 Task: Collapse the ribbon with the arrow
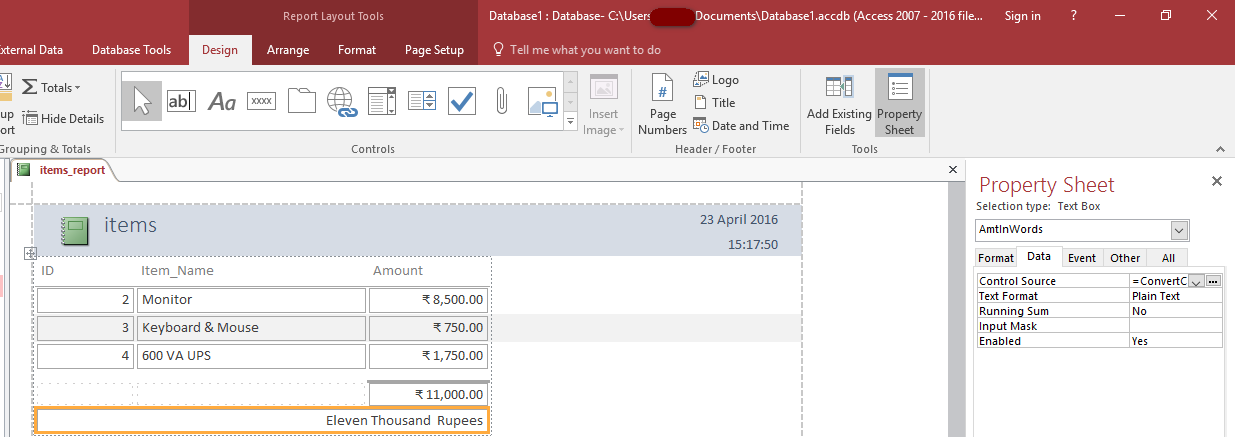[x=1221, y=148]
